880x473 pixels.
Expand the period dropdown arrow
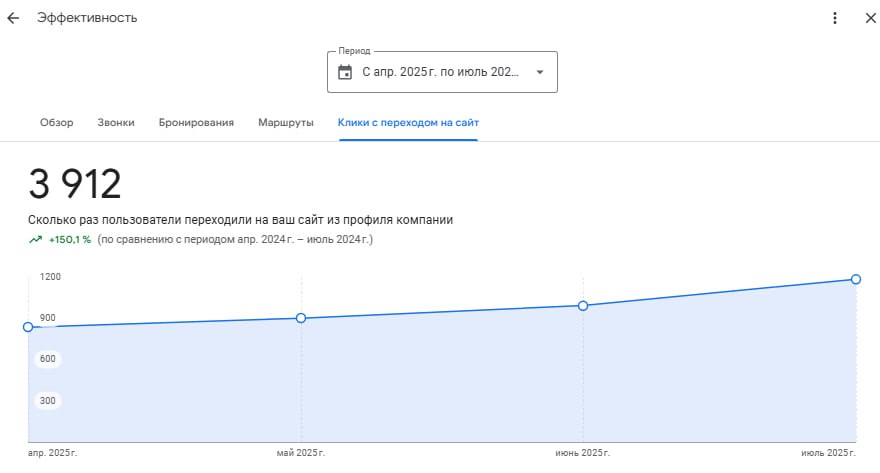click(540, 72)
